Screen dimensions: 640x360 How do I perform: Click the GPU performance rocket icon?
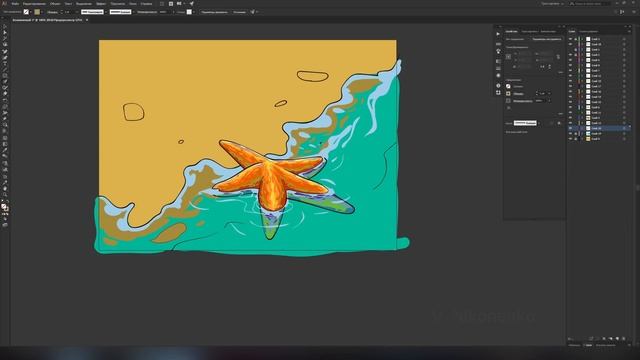click(x=191, y=3)
